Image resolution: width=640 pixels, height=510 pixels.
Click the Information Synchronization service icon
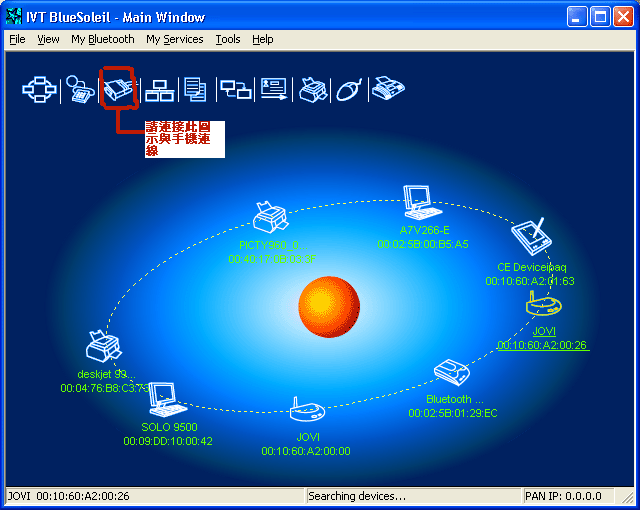pyautogui.click(x=236, y=89)
